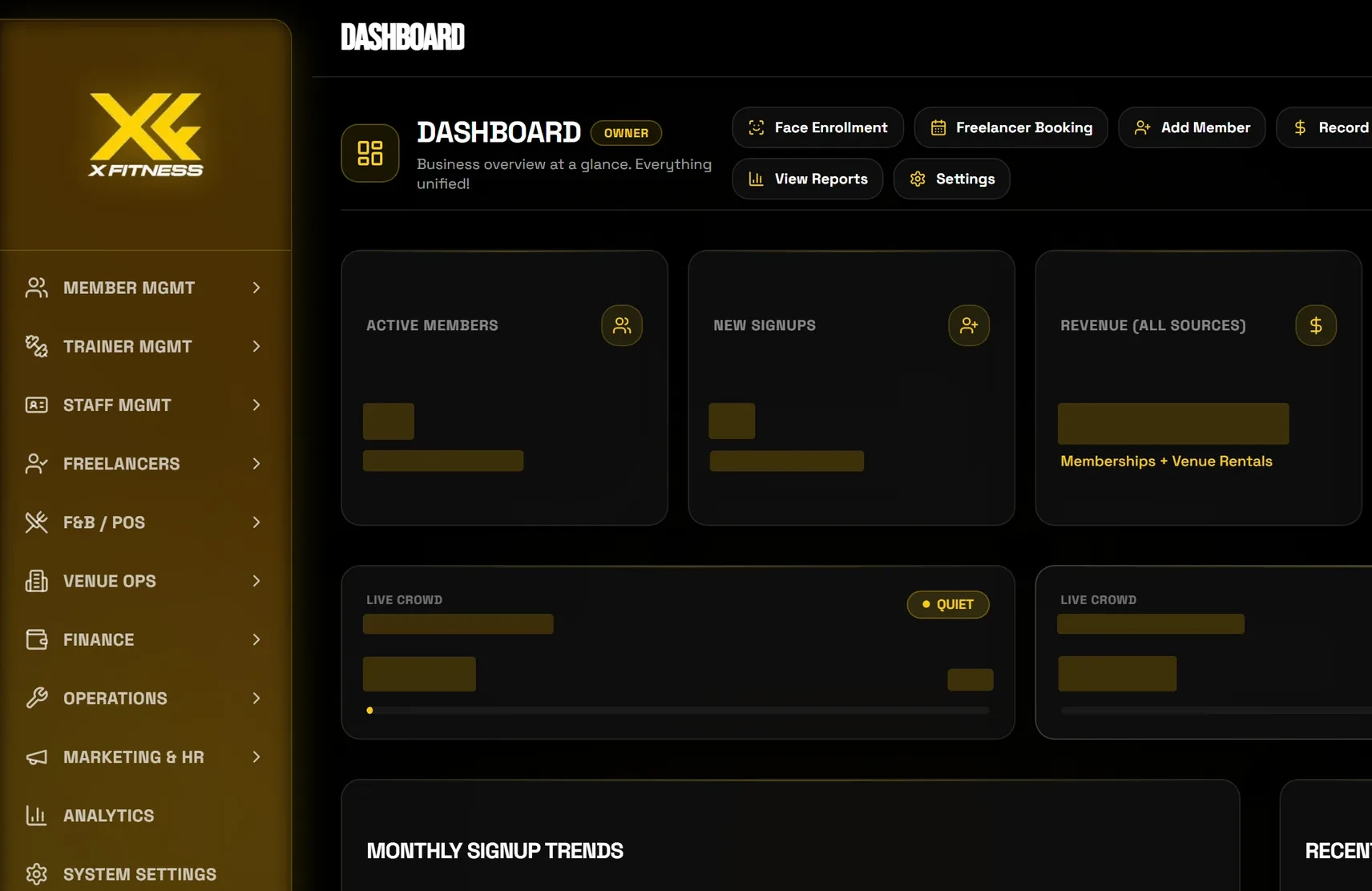Expand the Venue Ops chevron

pyautogui.click(x=256, y=581)
